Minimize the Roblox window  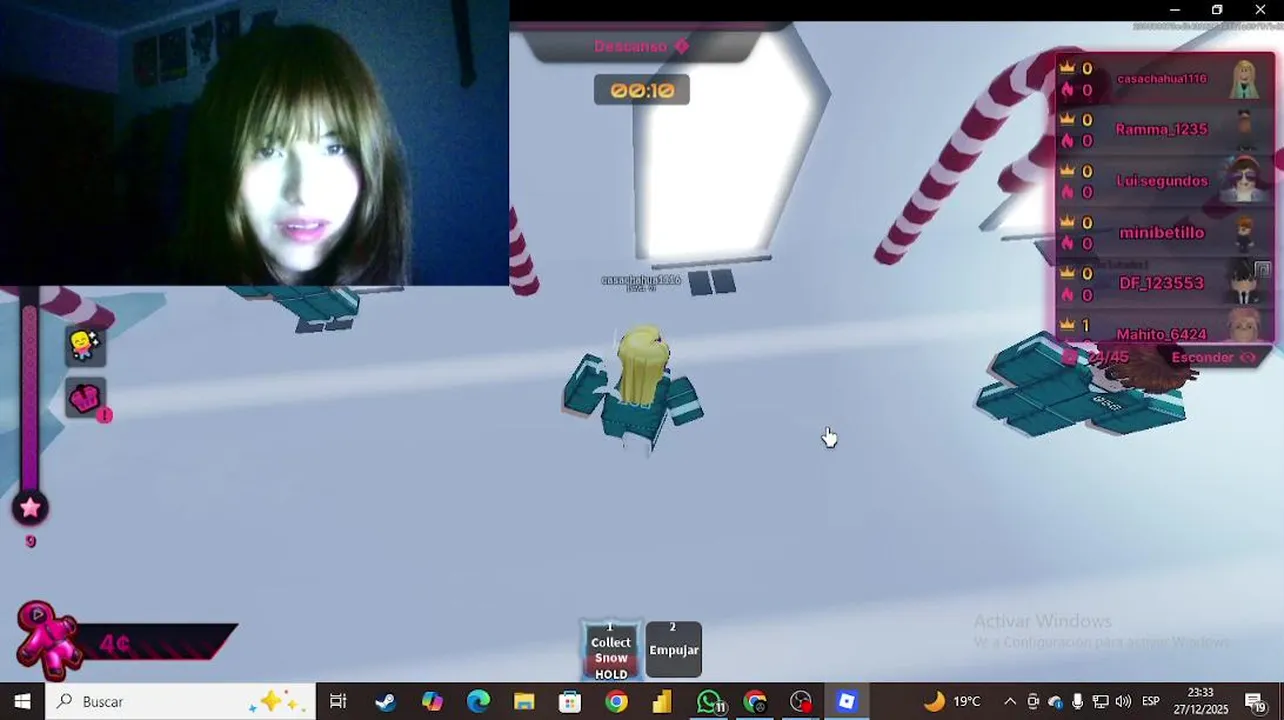1175,10
